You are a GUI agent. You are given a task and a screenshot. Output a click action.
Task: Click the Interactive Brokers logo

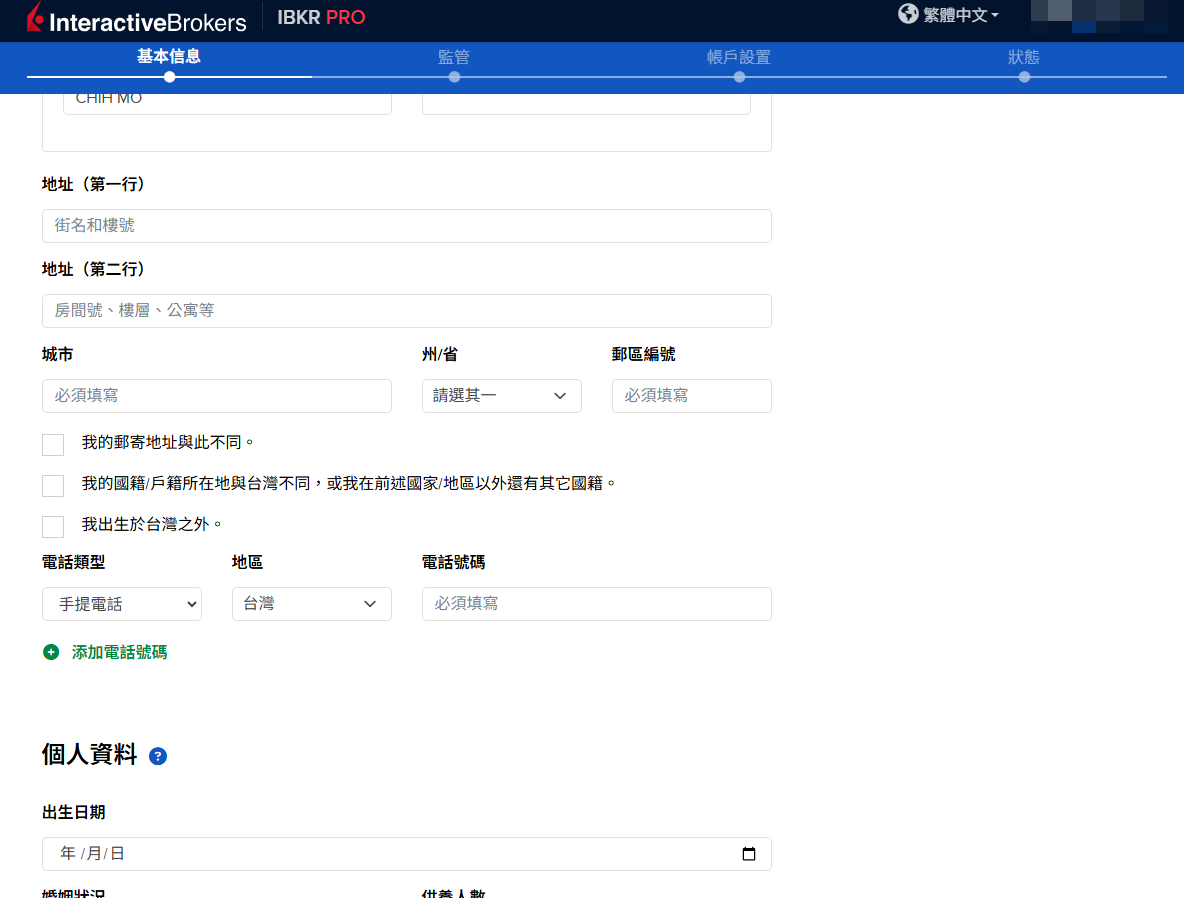(137, 19)
